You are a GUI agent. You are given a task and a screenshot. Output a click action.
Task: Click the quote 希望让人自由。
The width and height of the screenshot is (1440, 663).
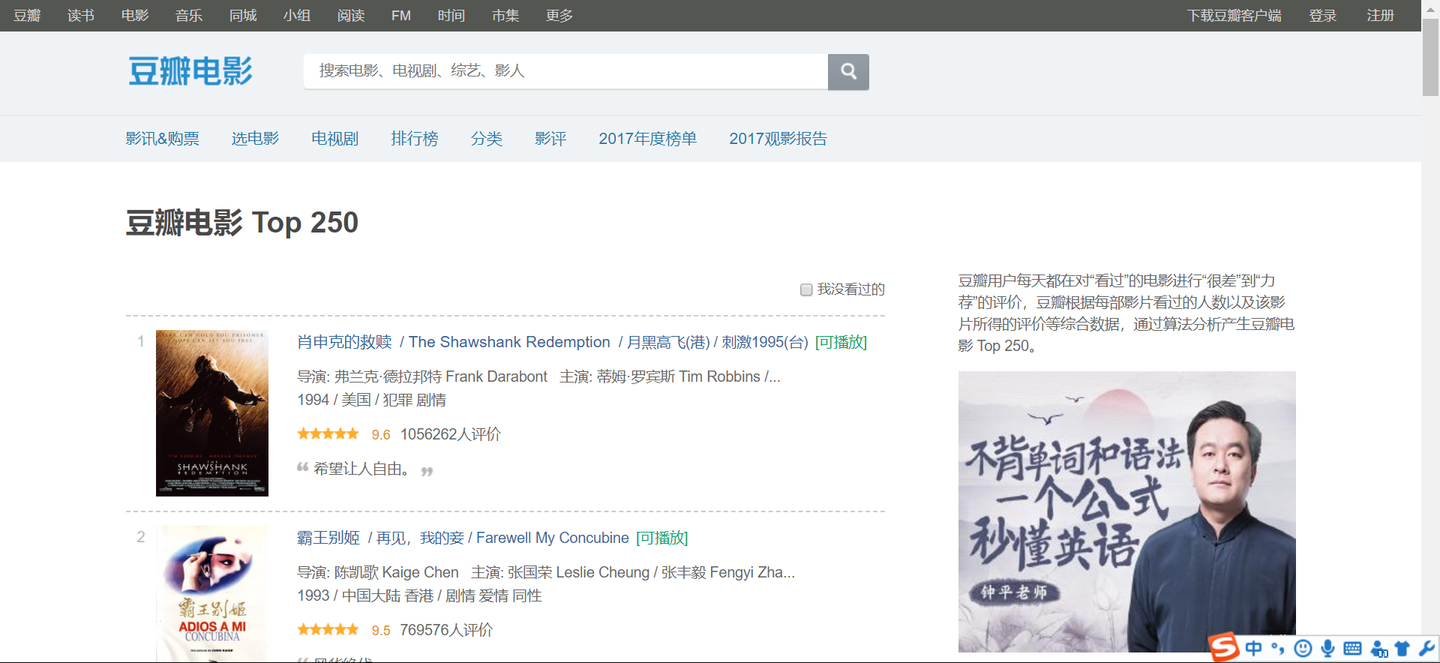[362, 469]
